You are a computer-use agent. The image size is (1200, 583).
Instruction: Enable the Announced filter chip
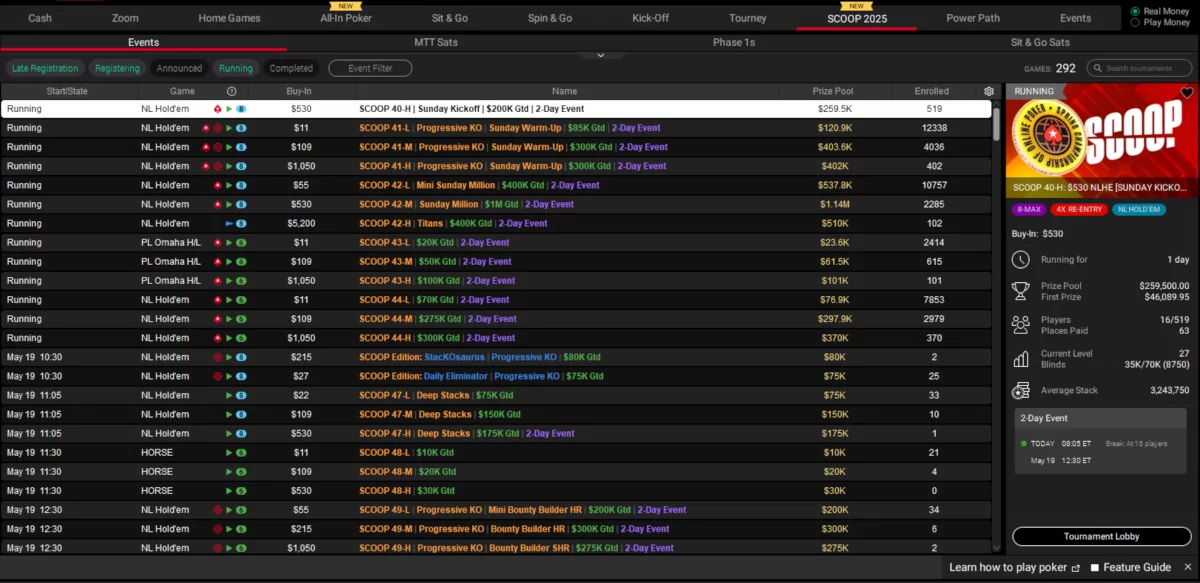[x=179, y=68]
